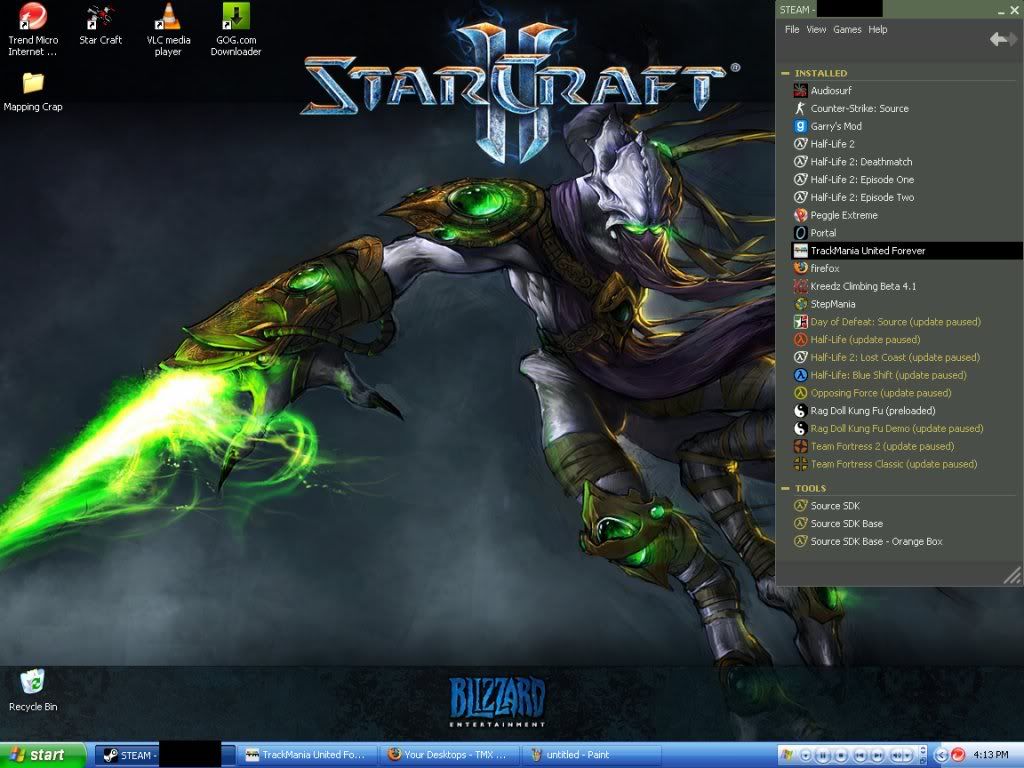Select Portal in the games list
The image size is (1024, 768).
[x=814, y=232]
